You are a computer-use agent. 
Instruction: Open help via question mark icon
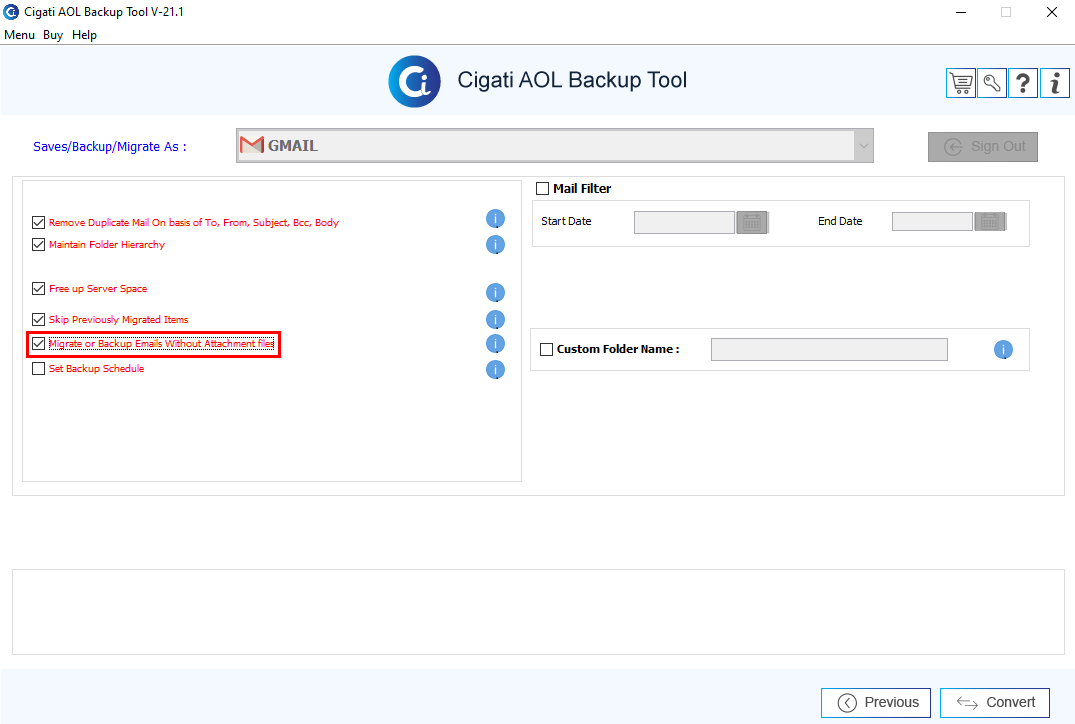[1022, 84]
